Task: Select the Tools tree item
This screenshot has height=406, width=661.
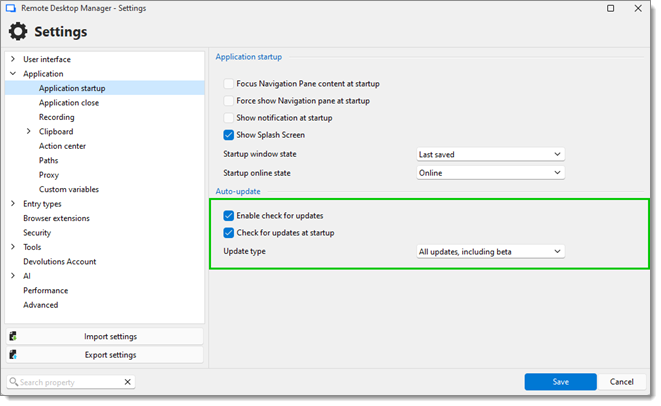Action: click(x=32, y=247)
